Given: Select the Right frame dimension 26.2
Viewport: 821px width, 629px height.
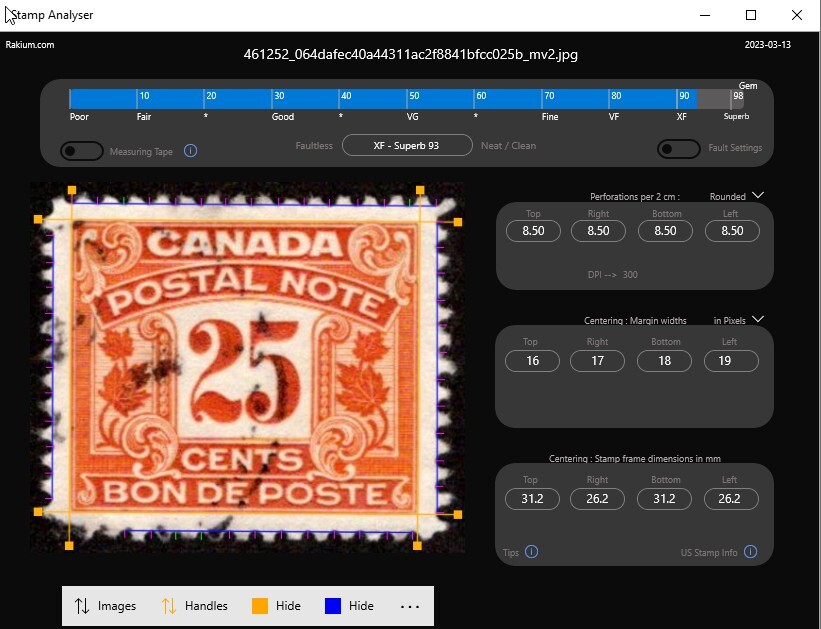Looking at the screenshot, I should (597, 499).
